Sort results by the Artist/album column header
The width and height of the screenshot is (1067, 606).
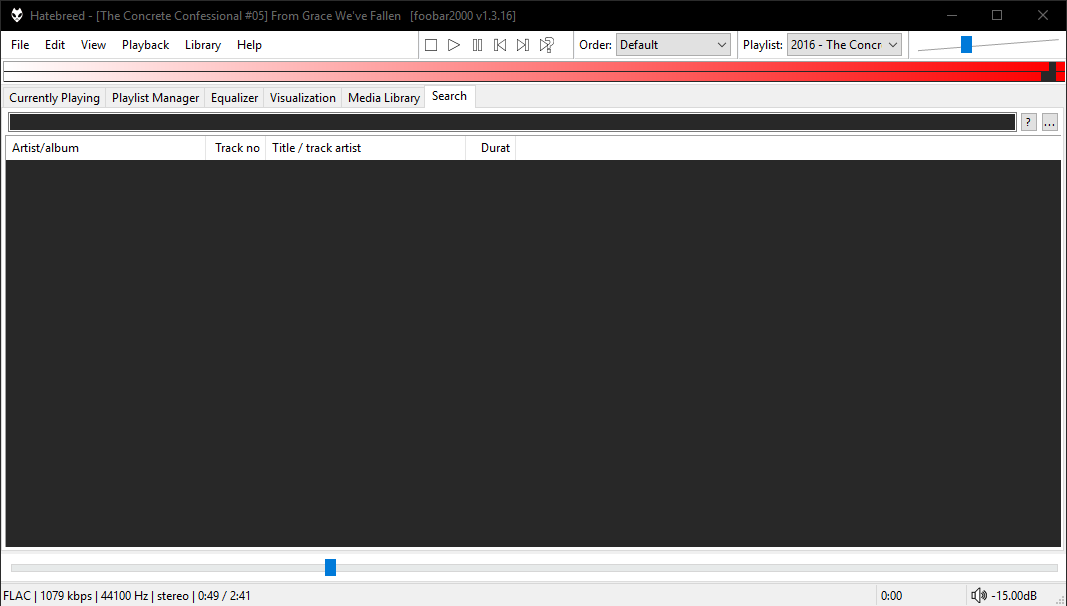point(105,148)
